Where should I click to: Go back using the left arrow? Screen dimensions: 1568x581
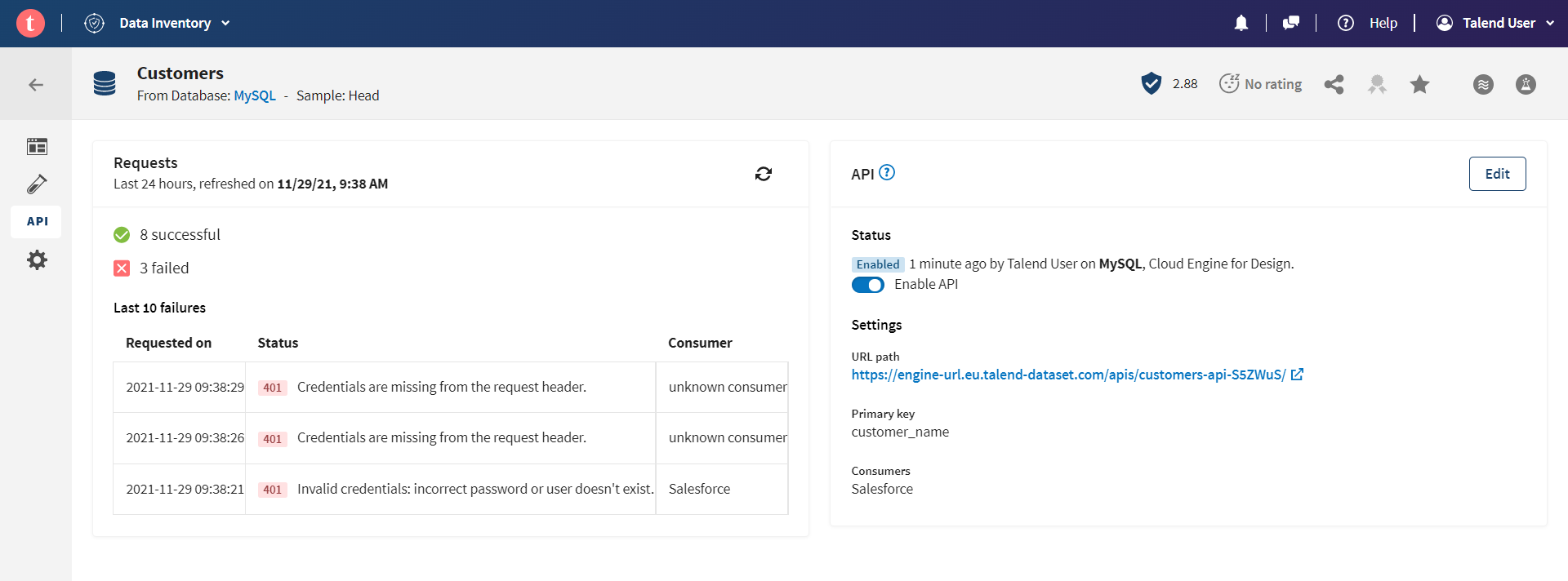pos(36,84)
